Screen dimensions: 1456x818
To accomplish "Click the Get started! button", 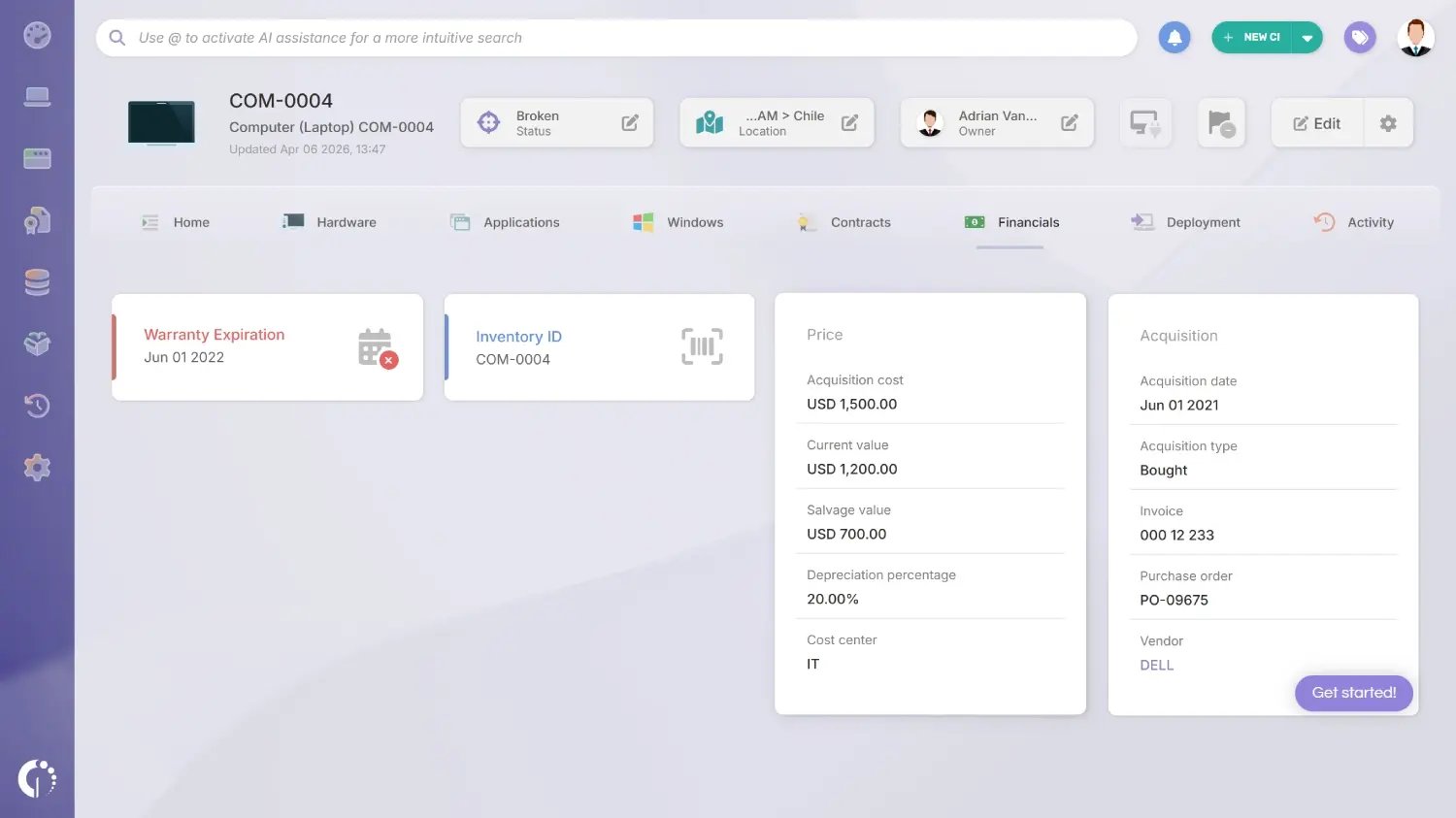I will 1353,693.
